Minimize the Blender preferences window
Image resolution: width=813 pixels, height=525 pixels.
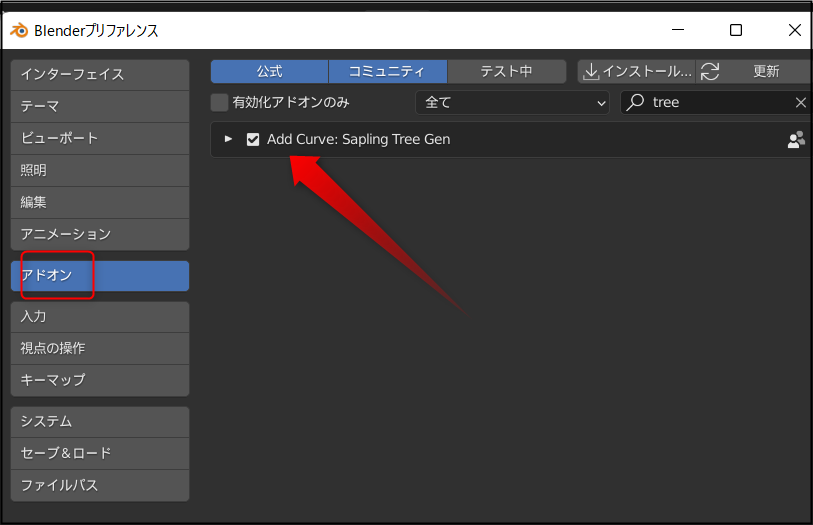pos(678,30)
